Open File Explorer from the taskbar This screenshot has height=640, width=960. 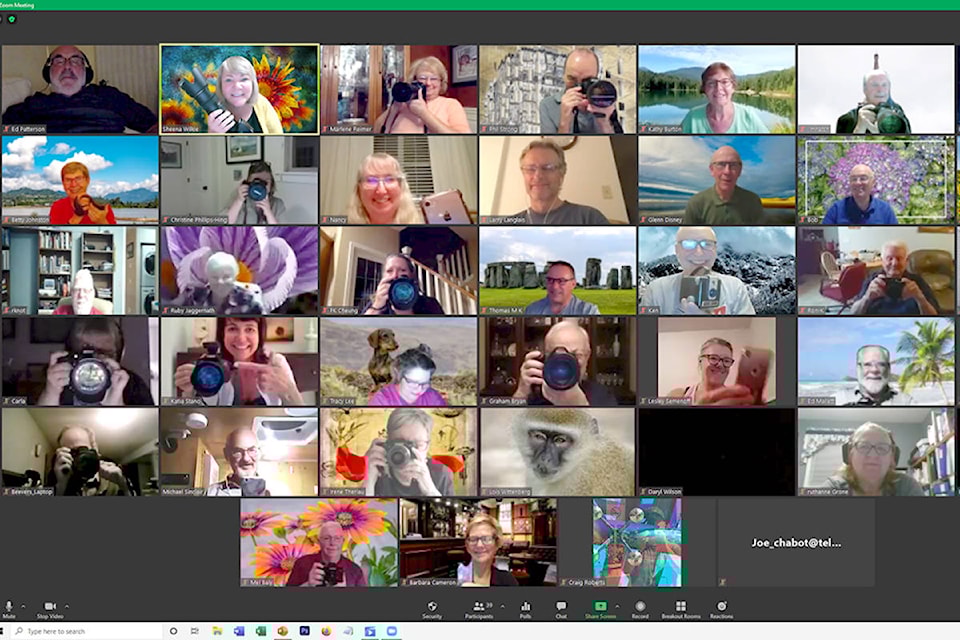click(x=217, y=631)
